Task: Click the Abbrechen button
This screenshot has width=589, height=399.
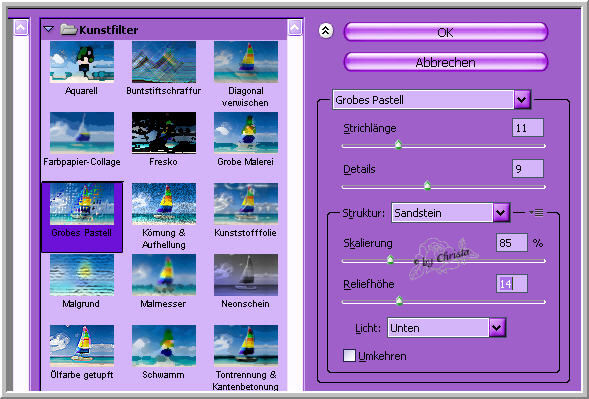Action: pos(446,62)
